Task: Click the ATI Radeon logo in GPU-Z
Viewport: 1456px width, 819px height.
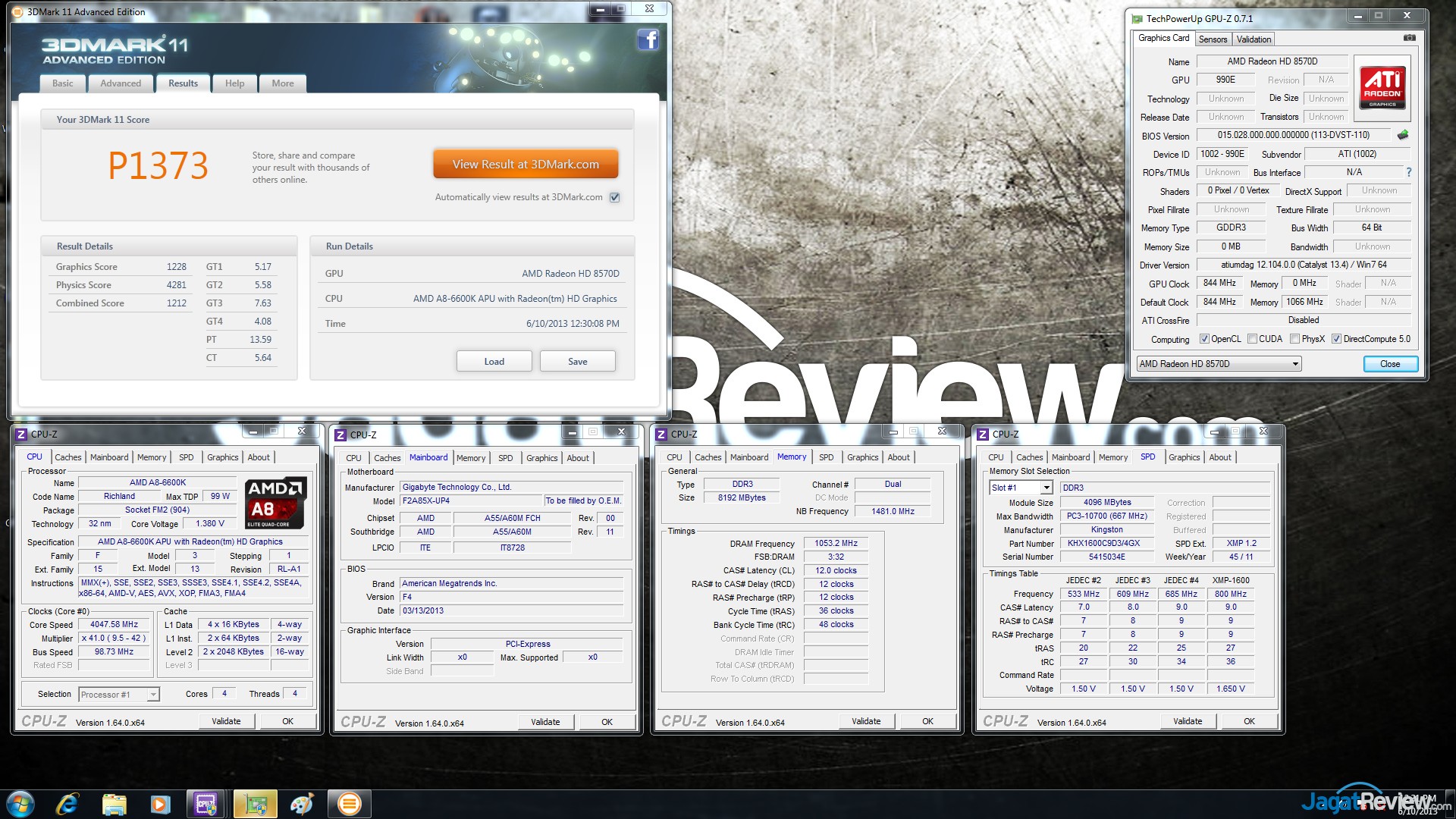Action: click(1382, 88)
